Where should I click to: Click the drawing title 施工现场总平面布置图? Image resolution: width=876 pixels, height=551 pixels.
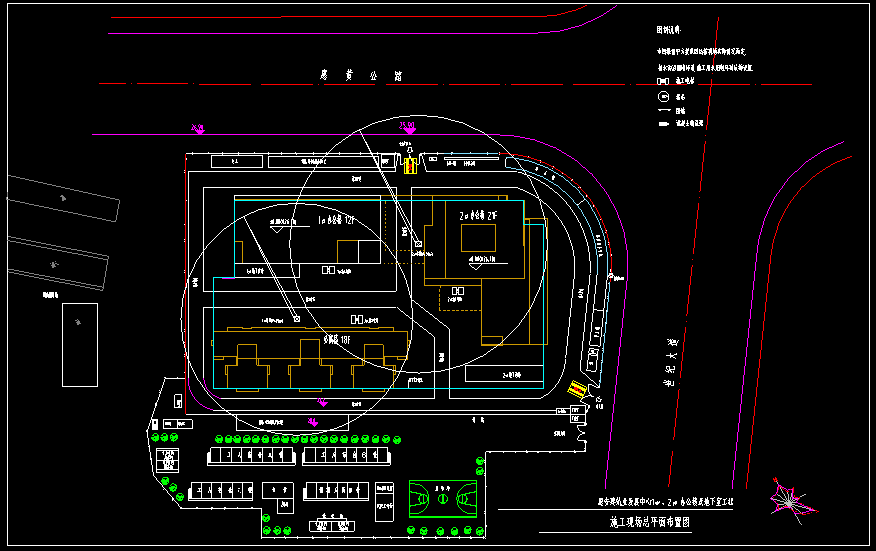tap(650, 522)
